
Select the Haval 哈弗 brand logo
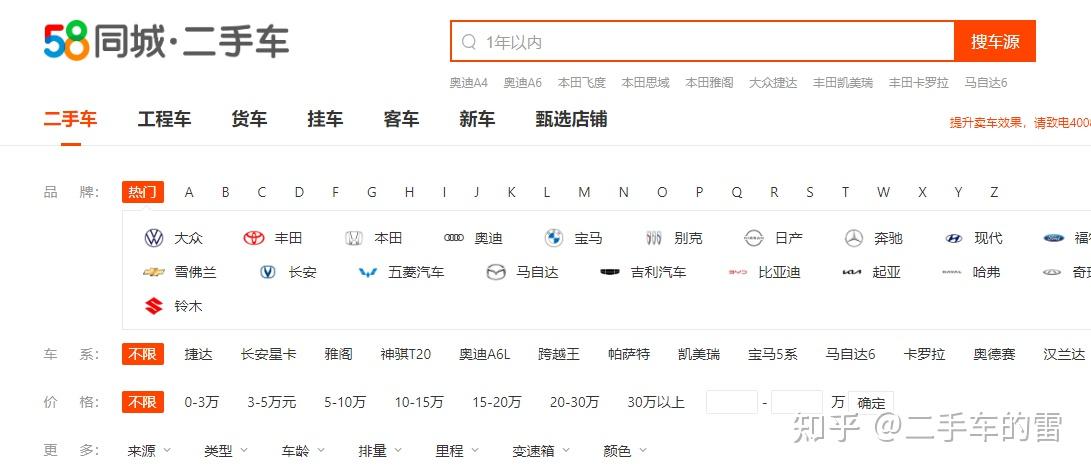(x=951, y=272)
